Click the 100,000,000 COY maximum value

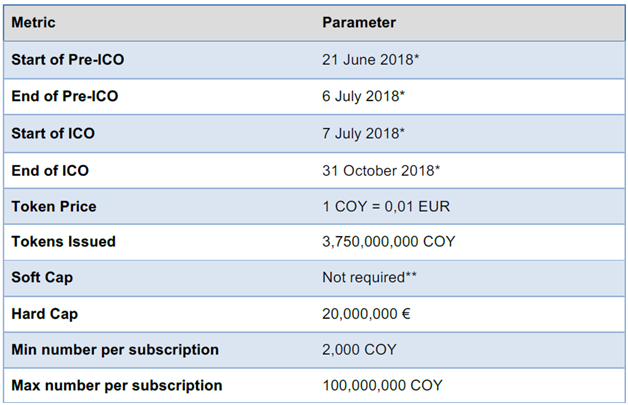[x=382, y=385]
